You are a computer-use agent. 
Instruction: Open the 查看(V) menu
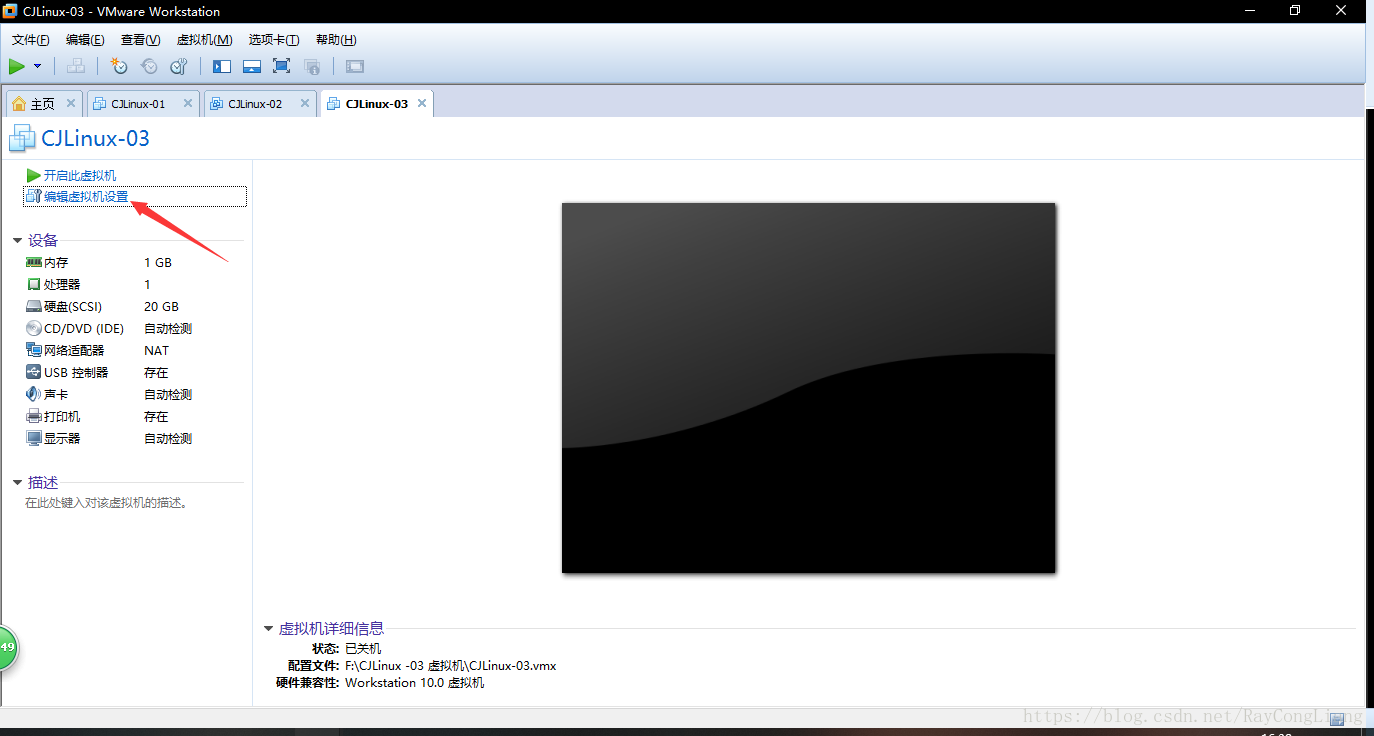pyautogui.click(x=140, y=40)
